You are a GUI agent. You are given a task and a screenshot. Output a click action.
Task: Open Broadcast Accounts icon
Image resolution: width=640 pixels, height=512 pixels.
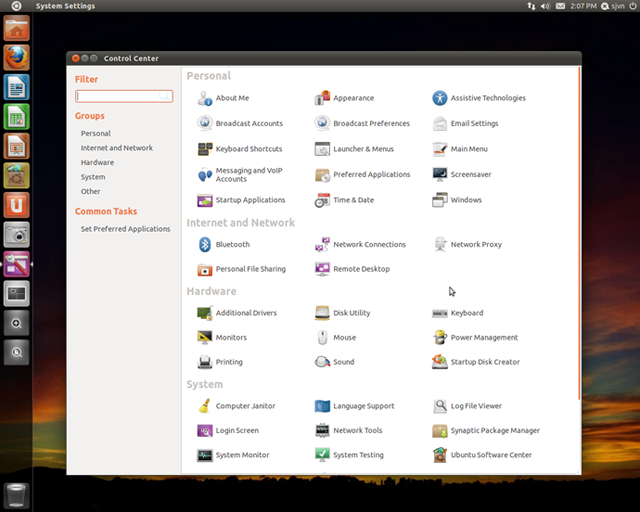204,123
